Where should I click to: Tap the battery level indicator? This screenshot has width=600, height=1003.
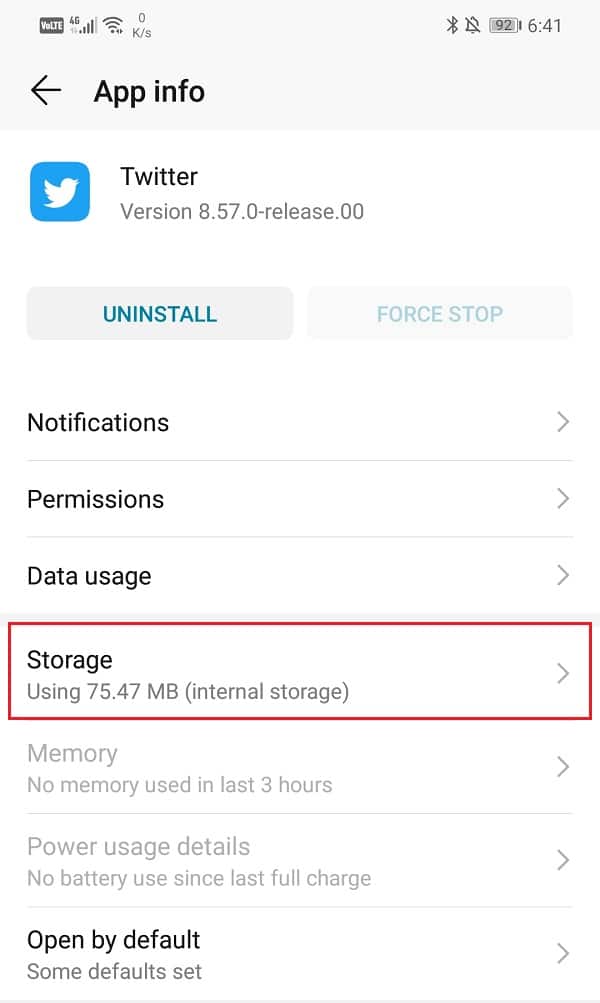tap(503, 26)
